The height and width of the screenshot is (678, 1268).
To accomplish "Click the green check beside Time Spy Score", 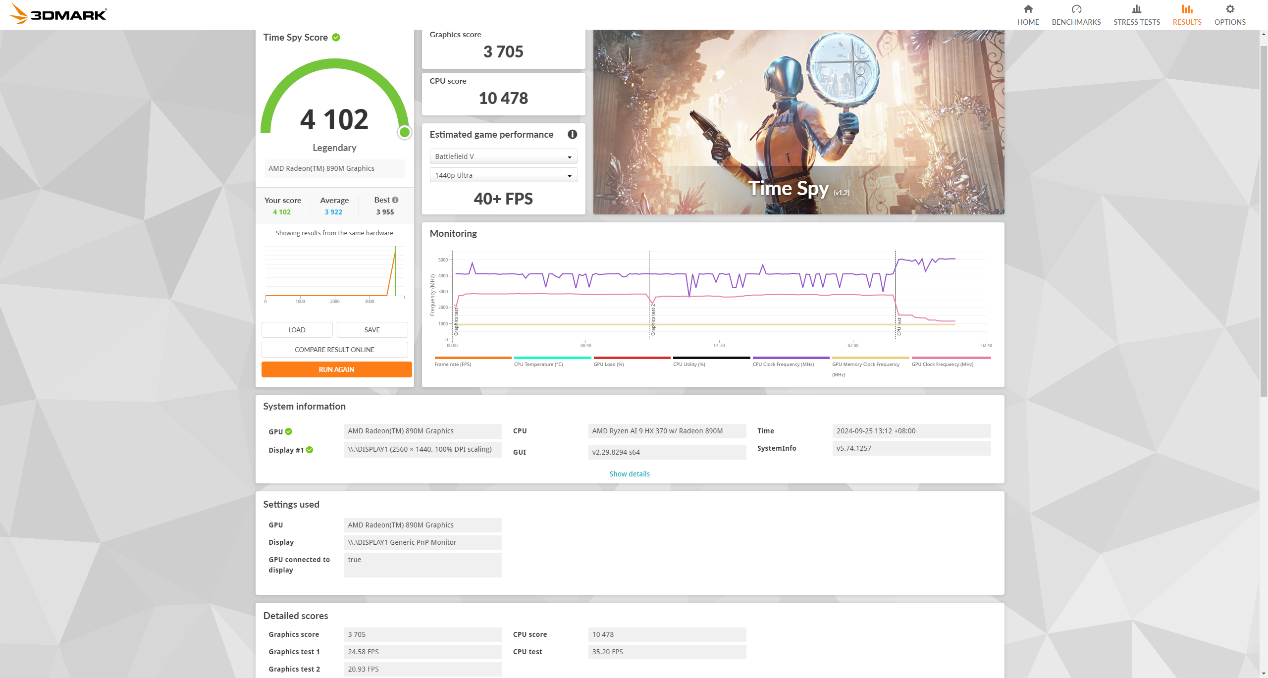I will pos(336,37).
